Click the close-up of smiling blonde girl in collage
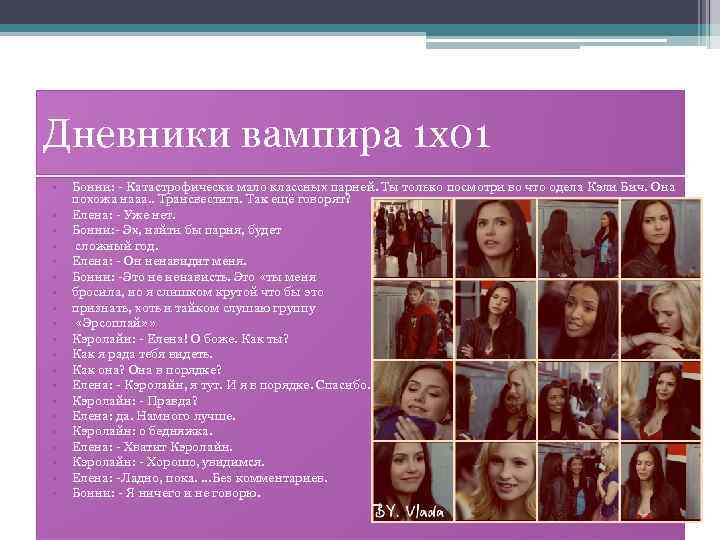The height and width of the screenshot is (540, 720). pos(495,481)
